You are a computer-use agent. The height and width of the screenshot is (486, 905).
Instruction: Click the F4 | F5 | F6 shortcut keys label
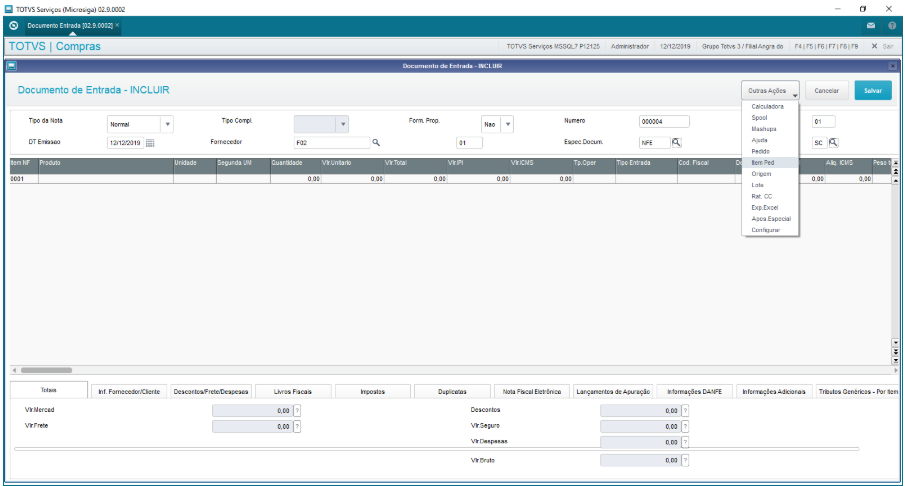click(826, 46)
